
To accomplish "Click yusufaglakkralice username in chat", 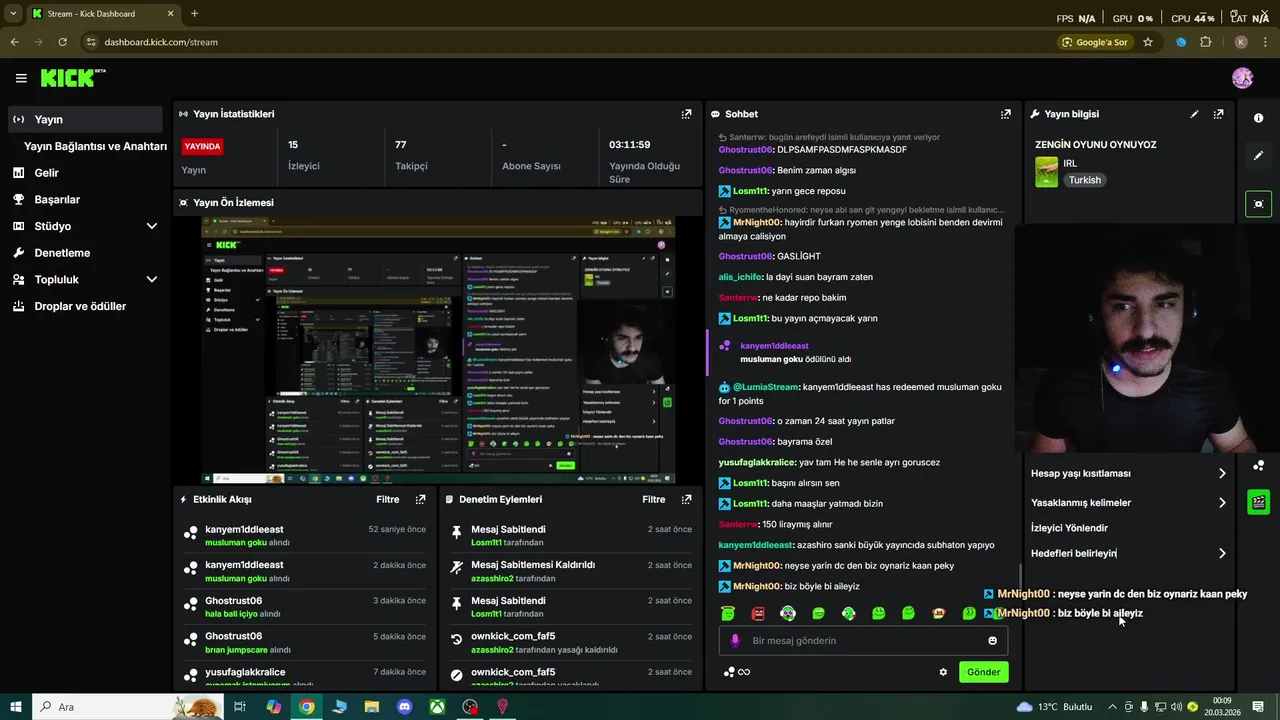I will (757, 462).
